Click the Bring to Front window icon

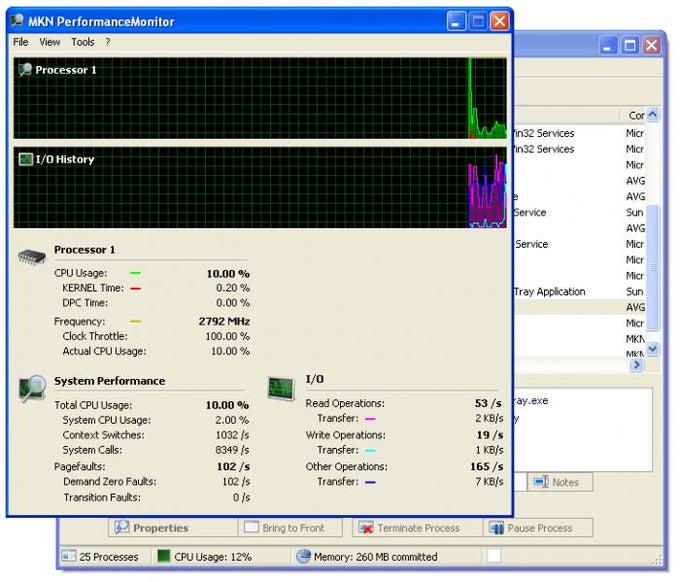click(x=251, y=527)
